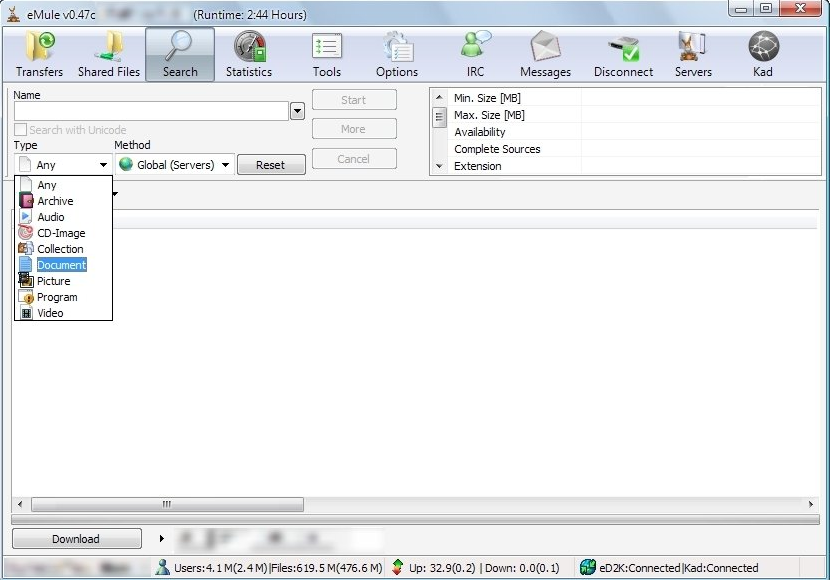Image resolution: width=831 pixels, height=580 pixels.
Task: Toggle Search with Unicode checkbox
Action: [x=21, y=129]
